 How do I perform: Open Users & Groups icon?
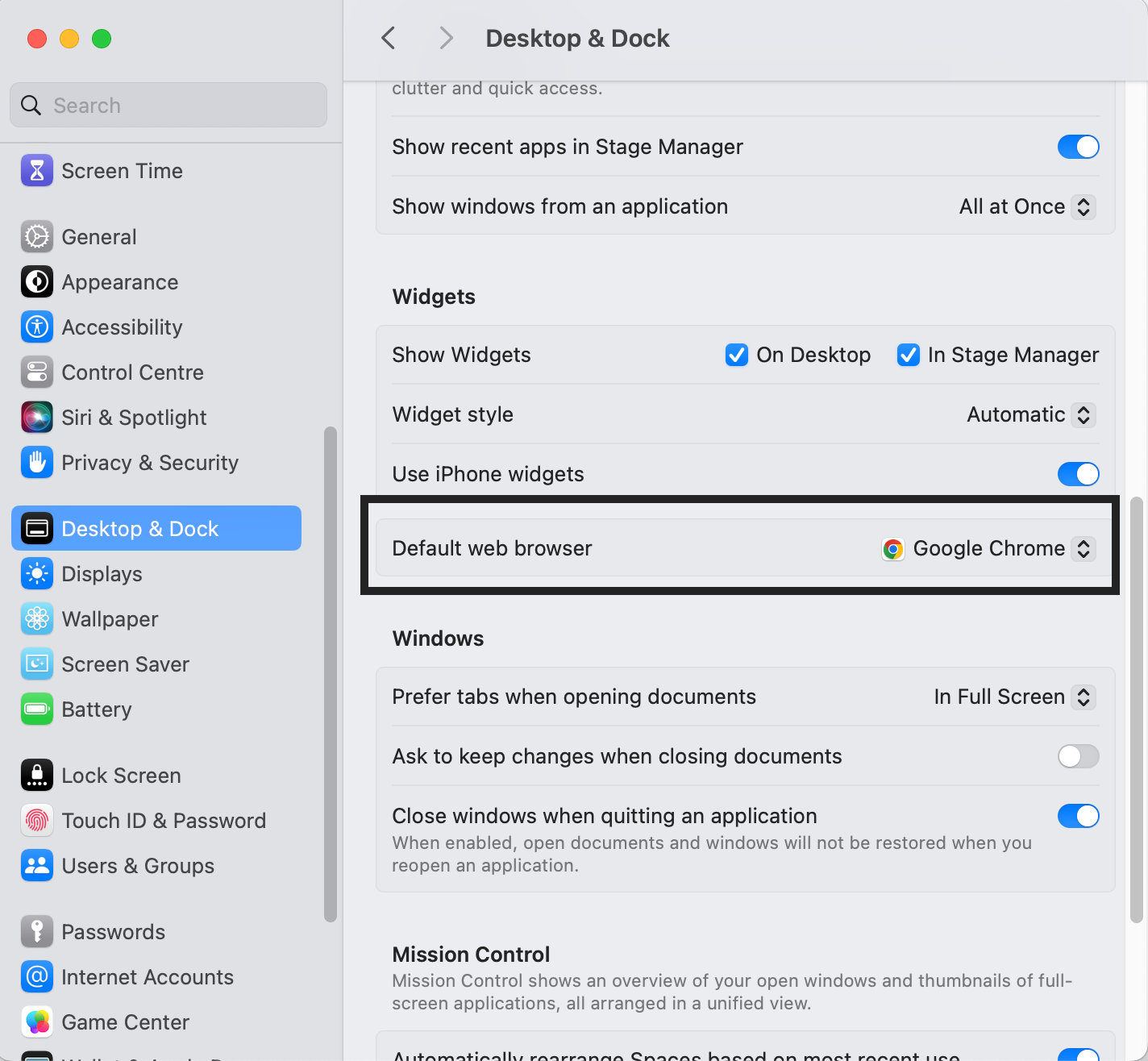[x=37, y=866]
